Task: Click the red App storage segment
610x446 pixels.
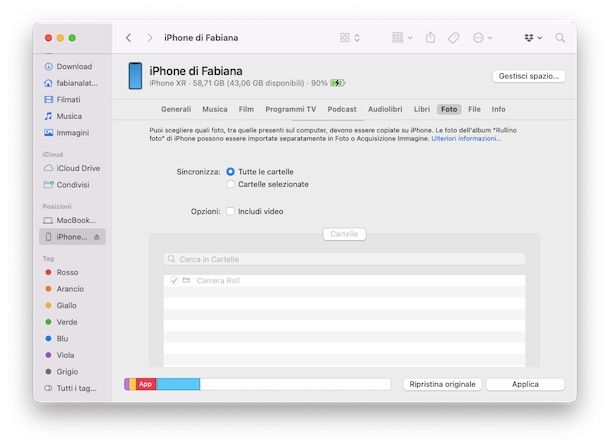Action: pyautogui.click(x=146, y=384)
